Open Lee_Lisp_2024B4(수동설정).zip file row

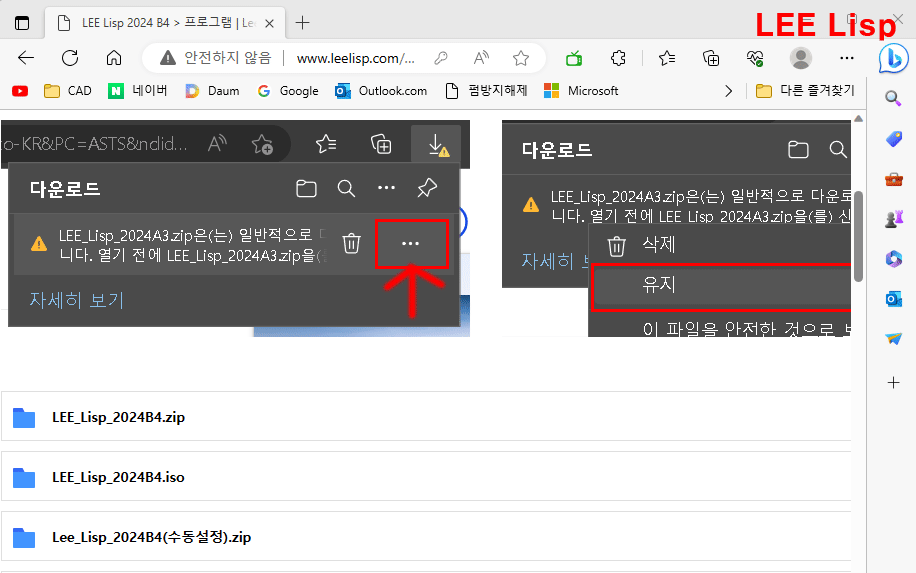coord(426,537)
